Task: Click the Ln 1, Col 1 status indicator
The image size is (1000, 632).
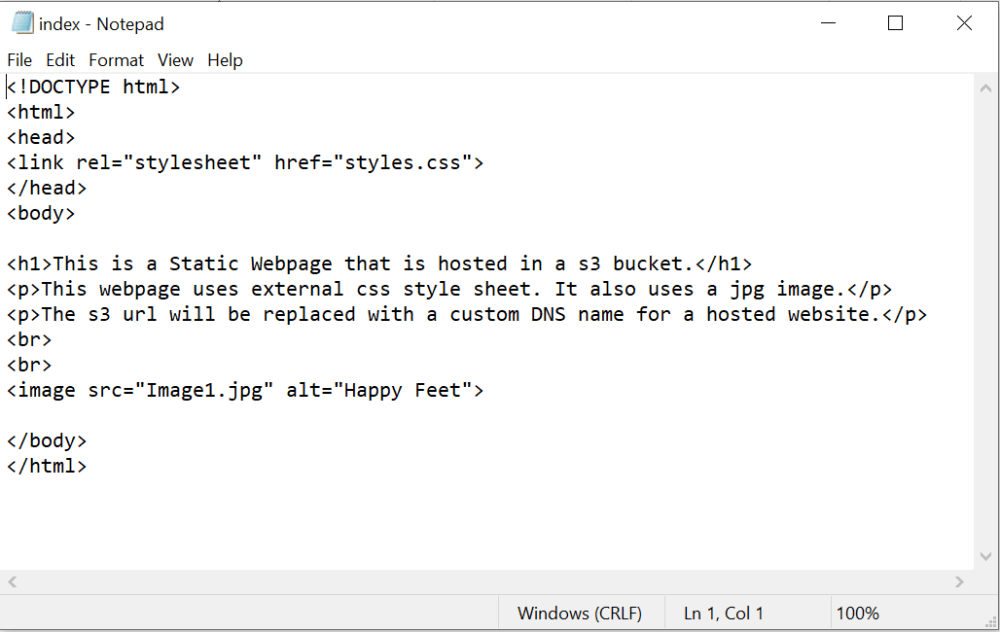Action: pyautogui.click(x=723, y=613)
